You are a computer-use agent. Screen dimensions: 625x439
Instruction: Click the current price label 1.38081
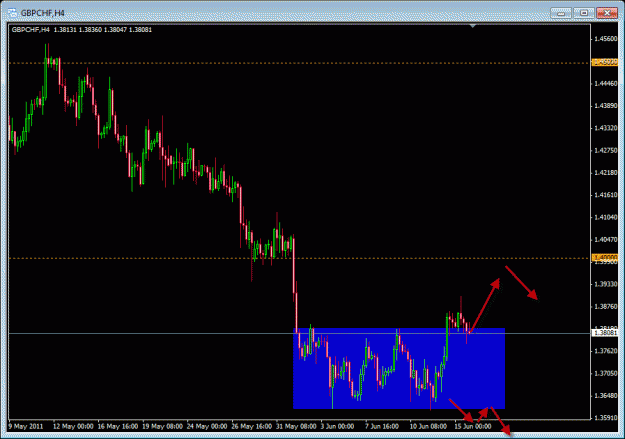605,333
